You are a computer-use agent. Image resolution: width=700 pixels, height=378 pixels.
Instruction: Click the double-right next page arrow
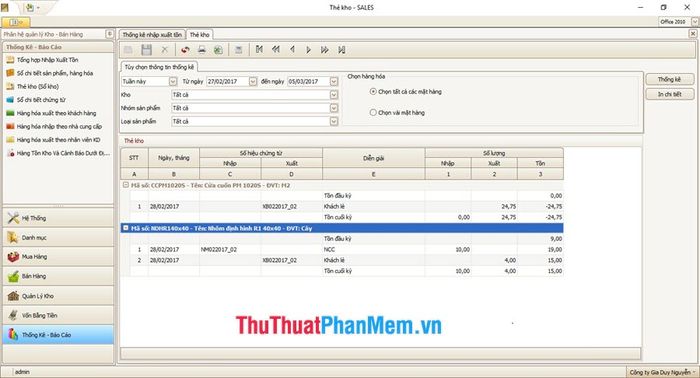tap(325, 50)
